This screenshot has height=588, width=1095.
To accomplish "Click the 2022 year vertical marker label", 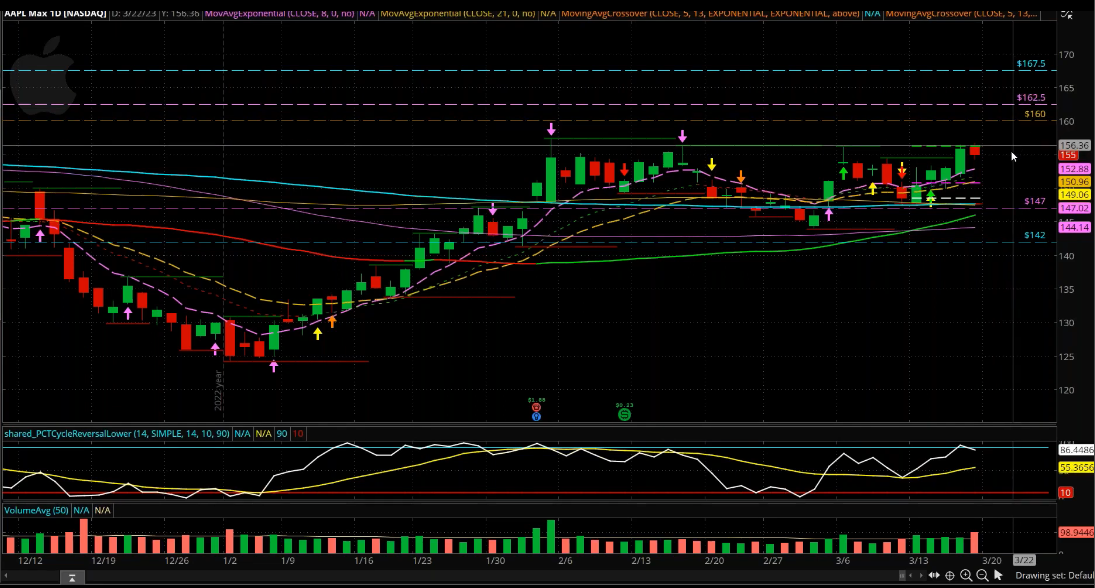I will 218,391.
